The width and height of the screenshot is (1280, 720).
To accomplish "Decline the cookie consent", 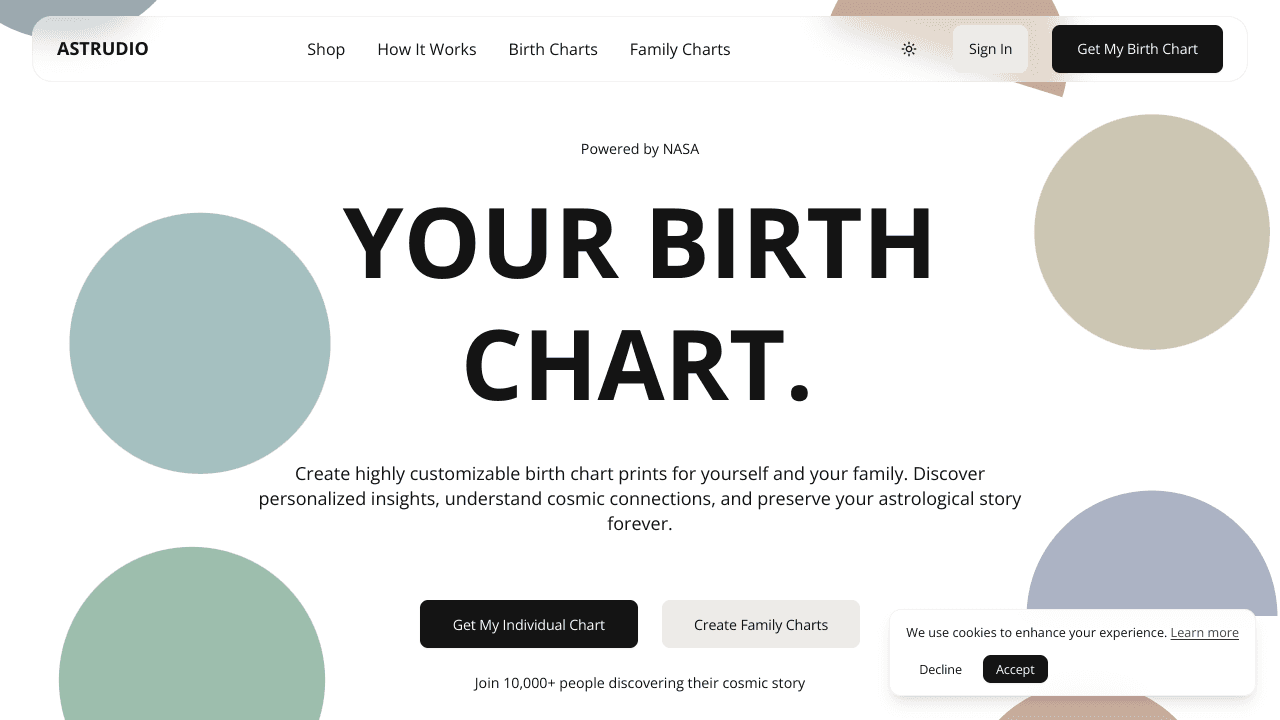I will point(940,669).
